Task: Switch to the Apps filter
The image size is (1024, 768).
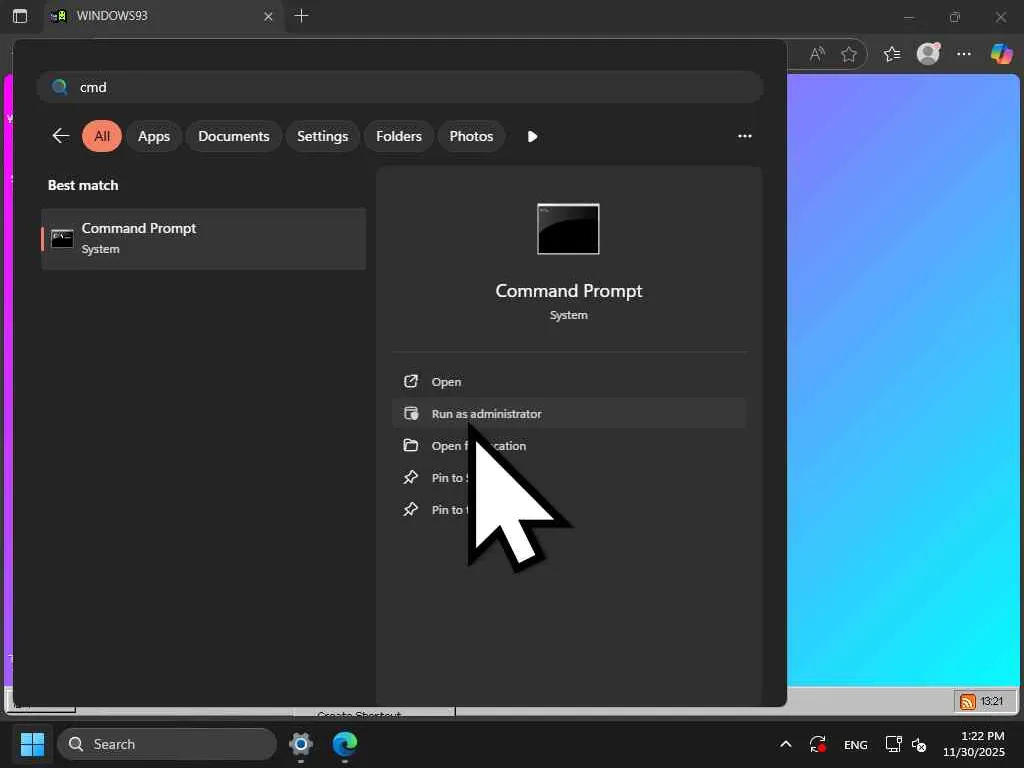Action: coord(153,136)
